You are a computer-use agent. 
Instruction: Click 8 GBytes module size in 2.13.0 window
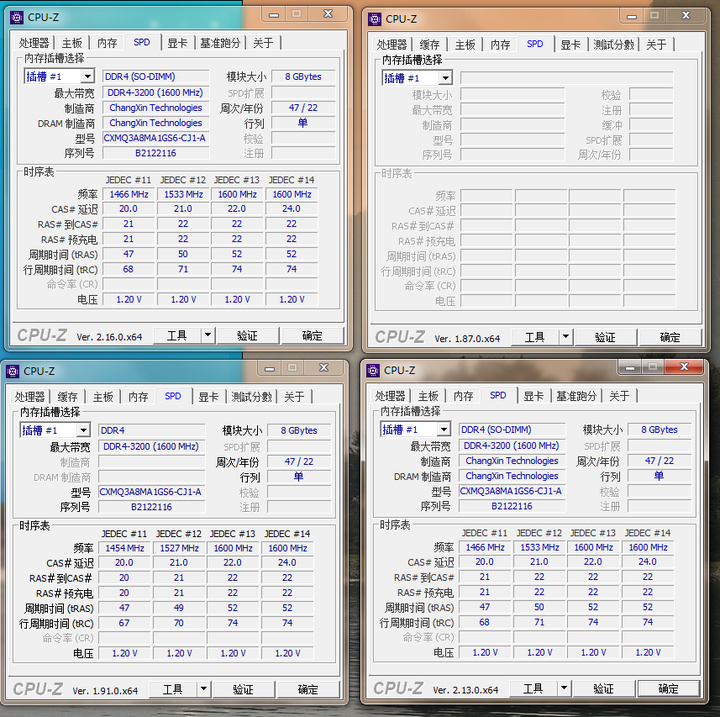click(x=659, y=429)
